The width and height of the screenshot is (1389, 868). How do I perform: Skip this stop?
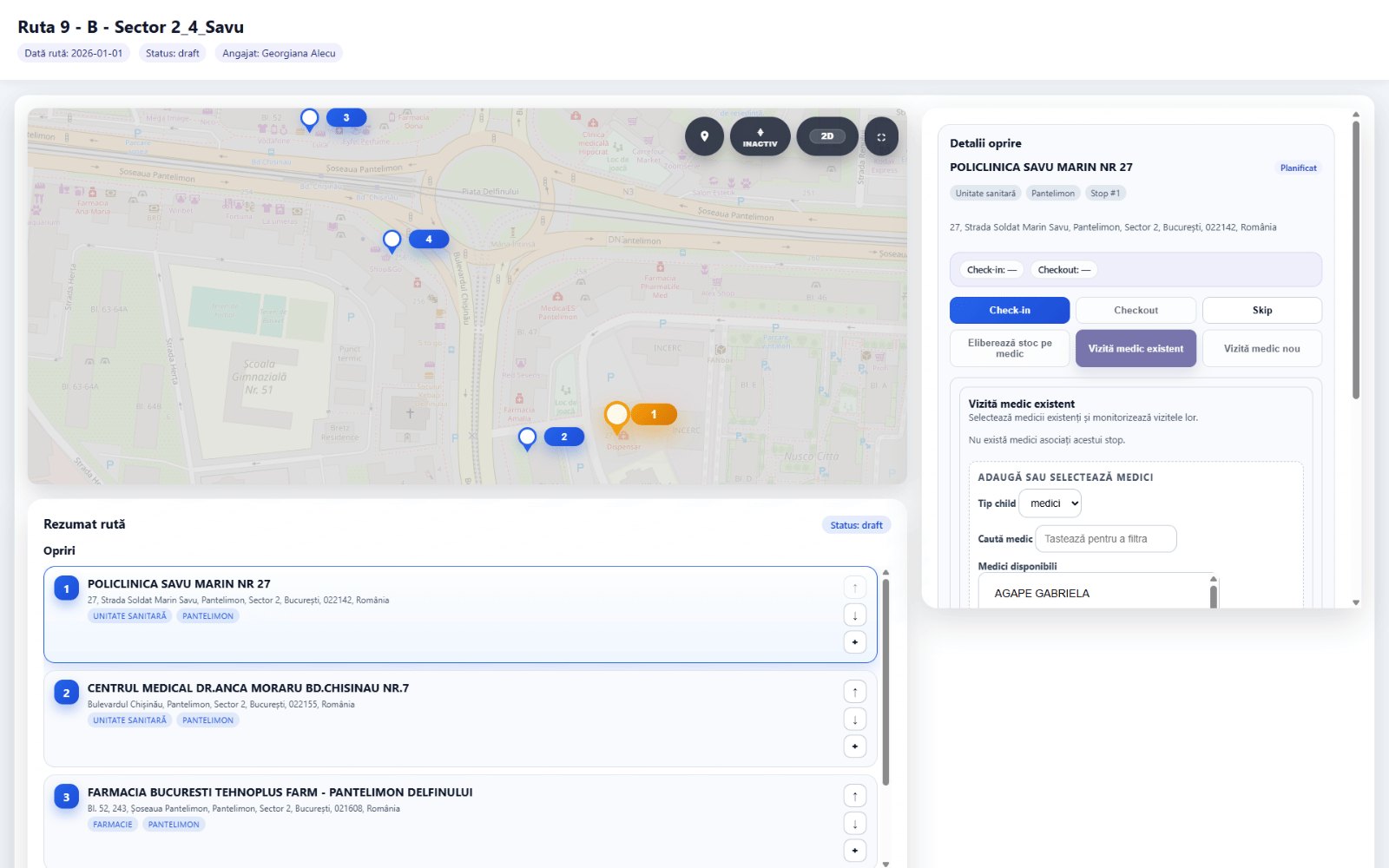pyautogui.click(x=1262, y=310)
